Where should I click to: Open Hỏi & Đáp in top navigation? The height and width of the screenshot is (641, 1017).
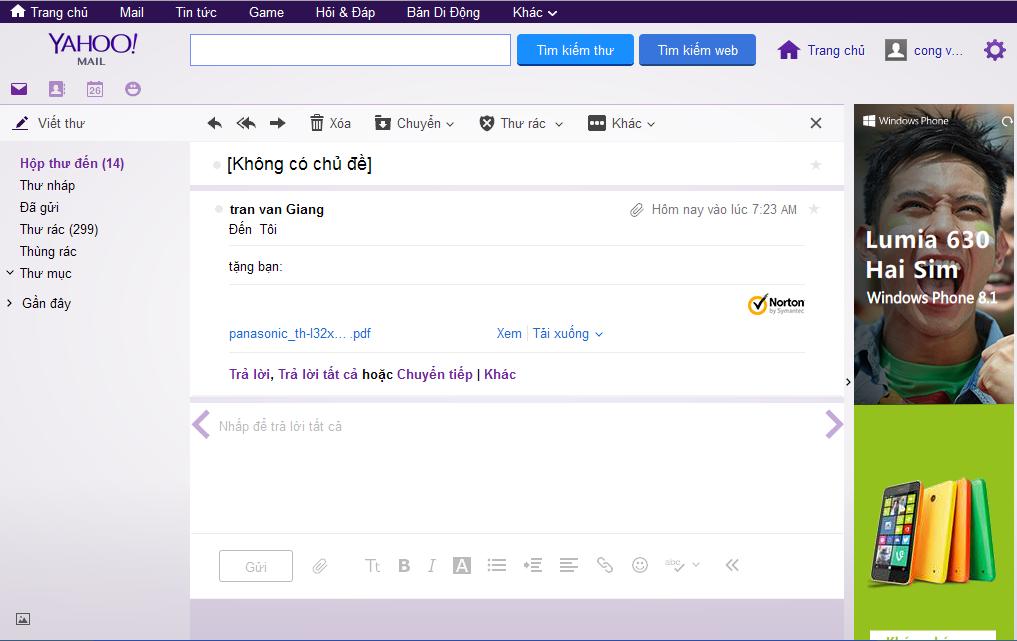coord(345,12)
